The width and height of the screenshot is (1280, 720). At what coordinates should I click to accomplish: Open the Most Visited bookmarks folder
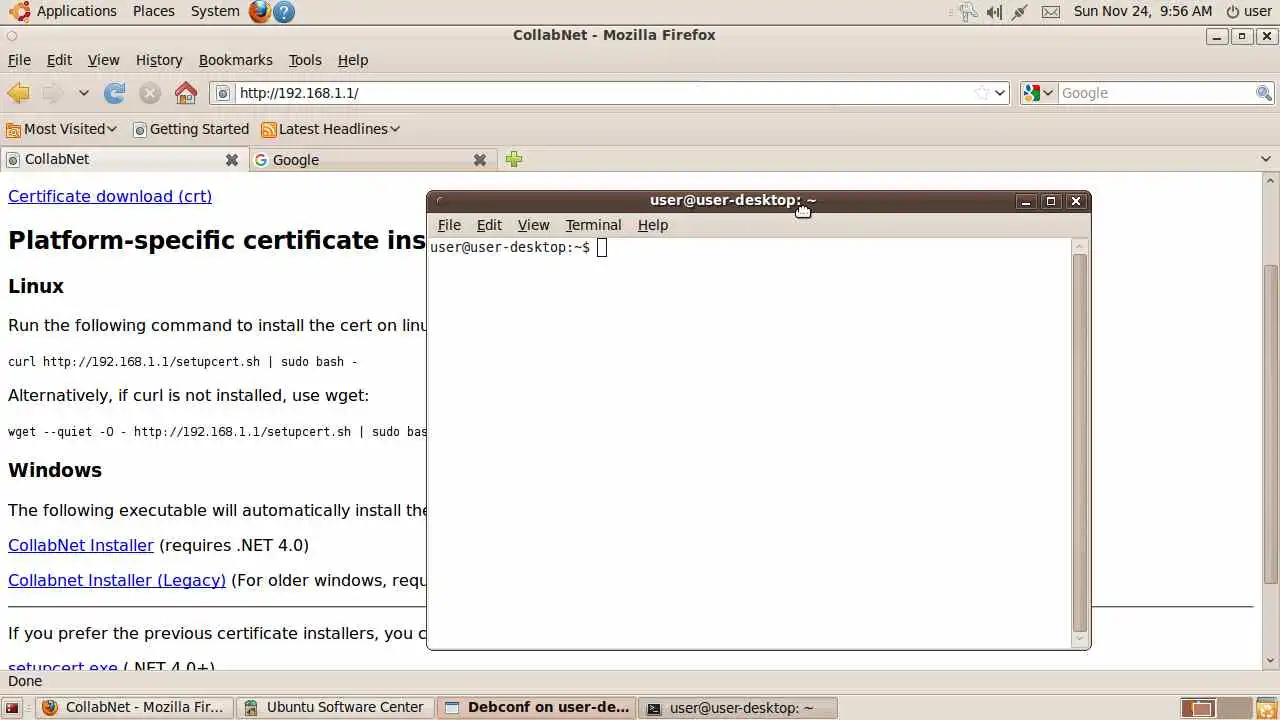pos(61,129)
